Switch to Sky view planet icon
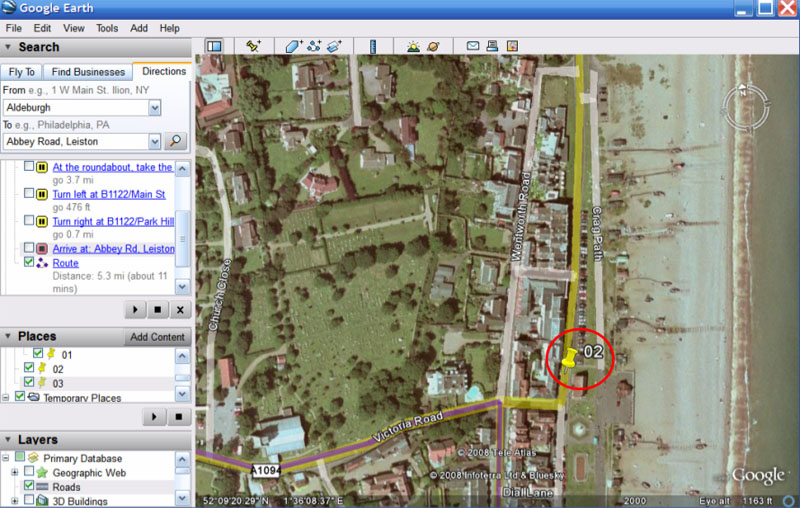The image size is (800, 508). (433, 46)
